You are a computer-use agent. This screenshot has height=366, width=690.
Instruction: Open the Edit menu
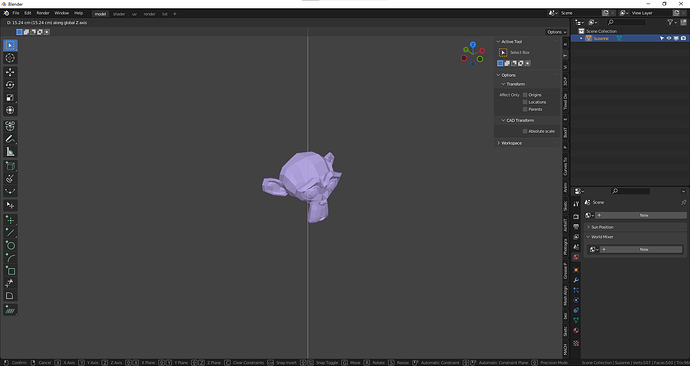[x=28, y=13]
